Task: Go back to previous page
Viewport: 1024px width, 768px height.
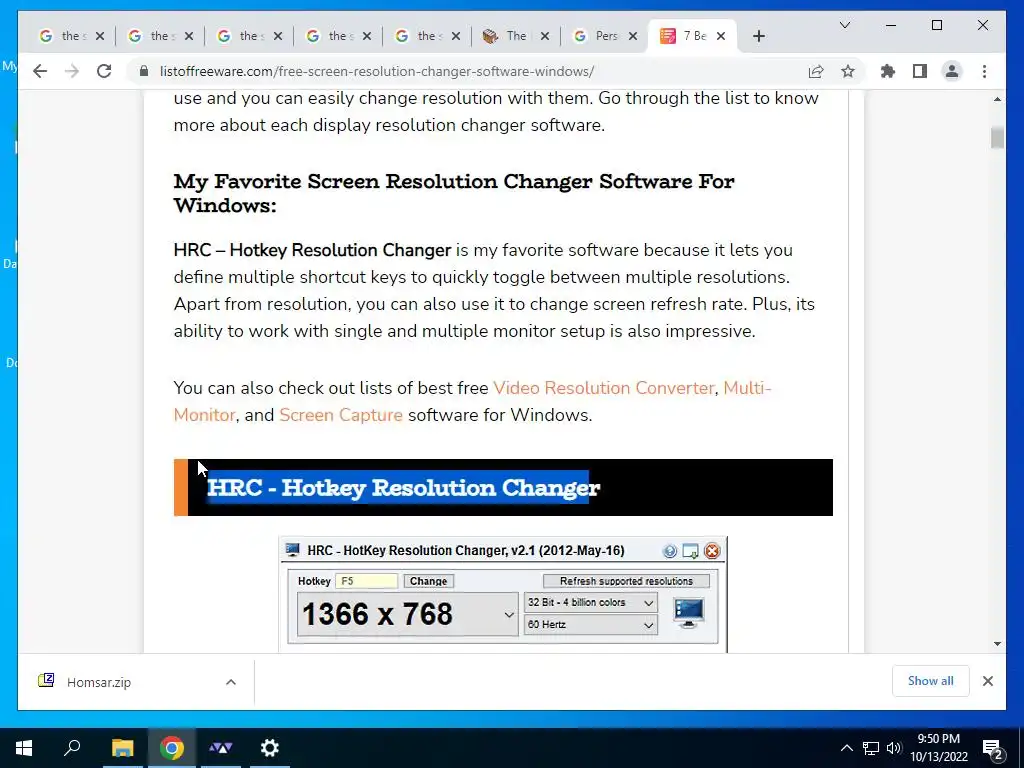Action: (x=40, y=71)
